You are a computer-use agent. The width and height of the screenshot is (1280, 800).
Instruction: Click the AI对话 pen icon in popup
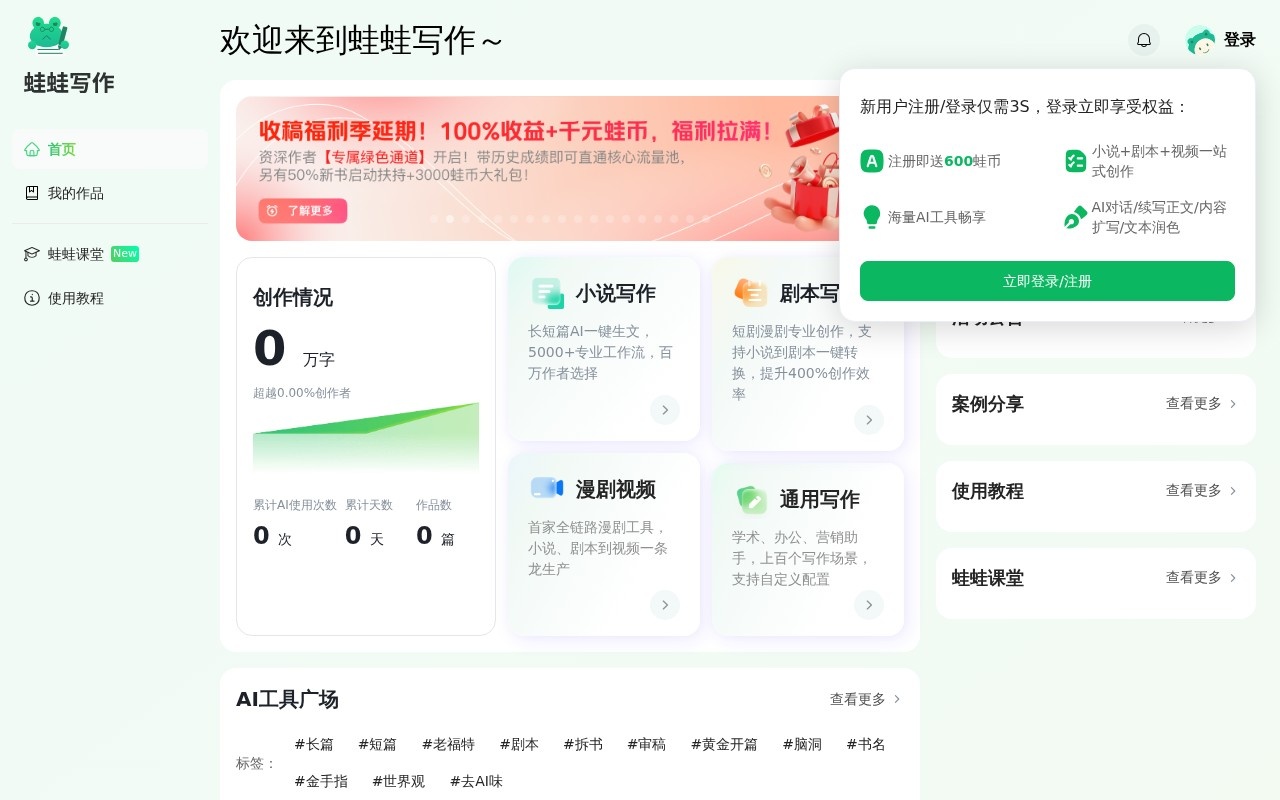coord(1076,217)
